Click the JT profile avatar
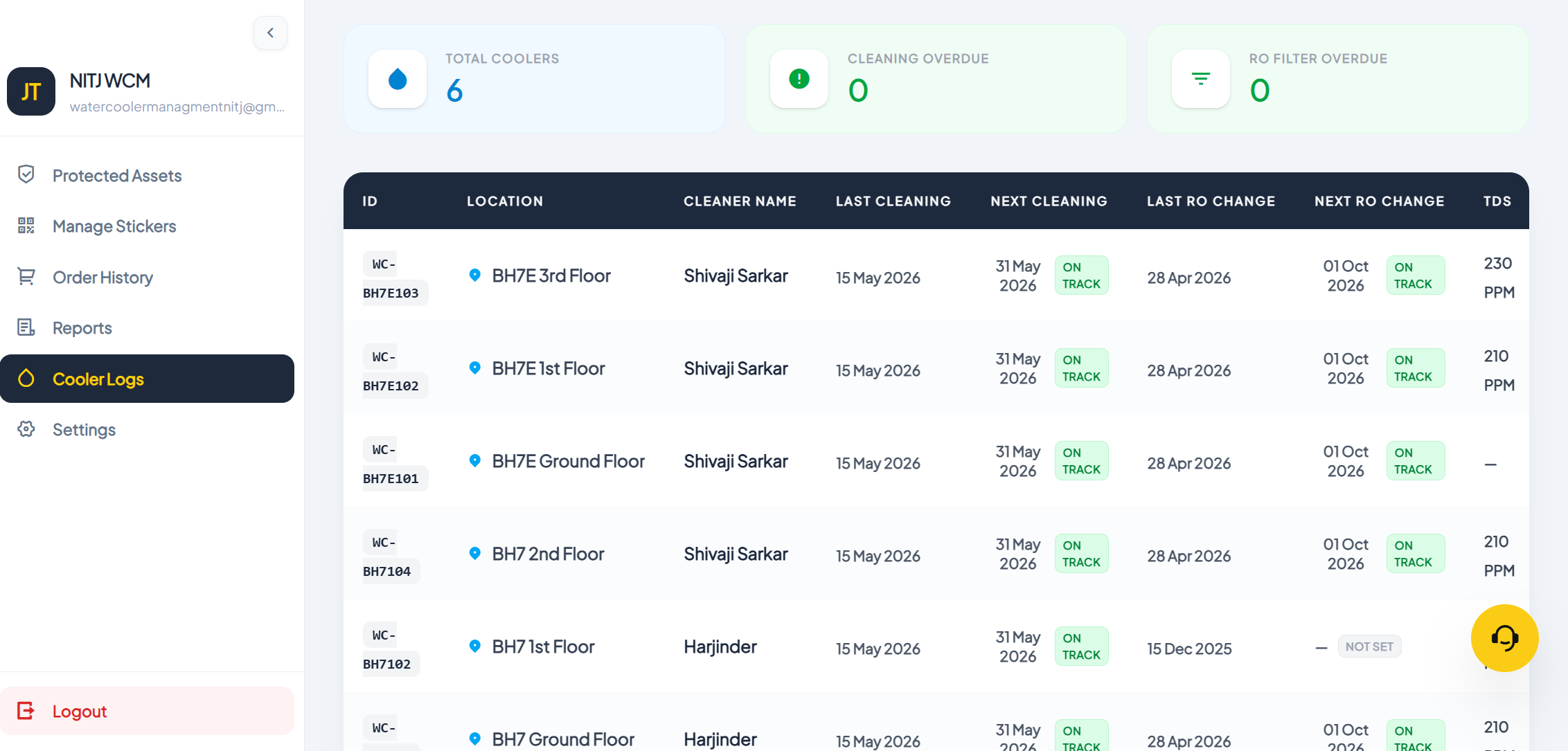This screenshot has width=1568, height=751. point(31,91)
